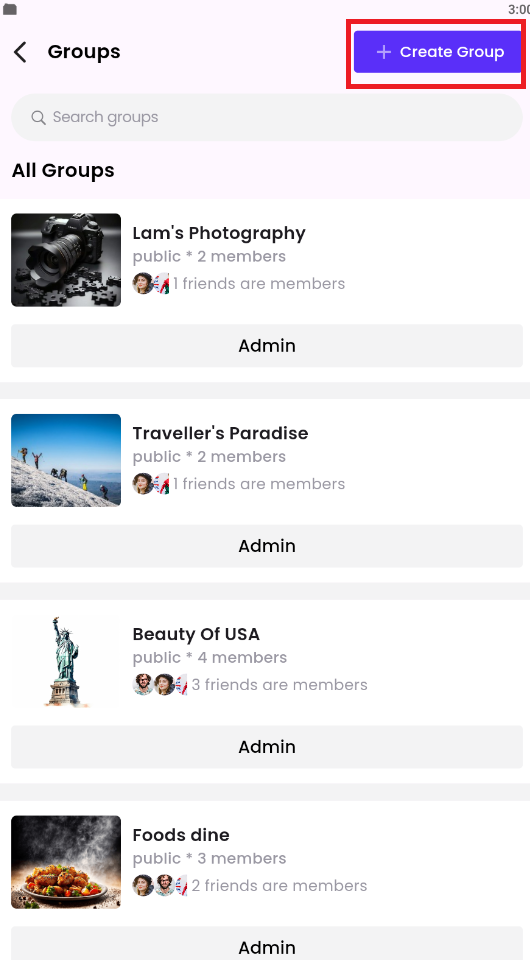Open the Create Group button
530x960 pixels.
(437, 52)
